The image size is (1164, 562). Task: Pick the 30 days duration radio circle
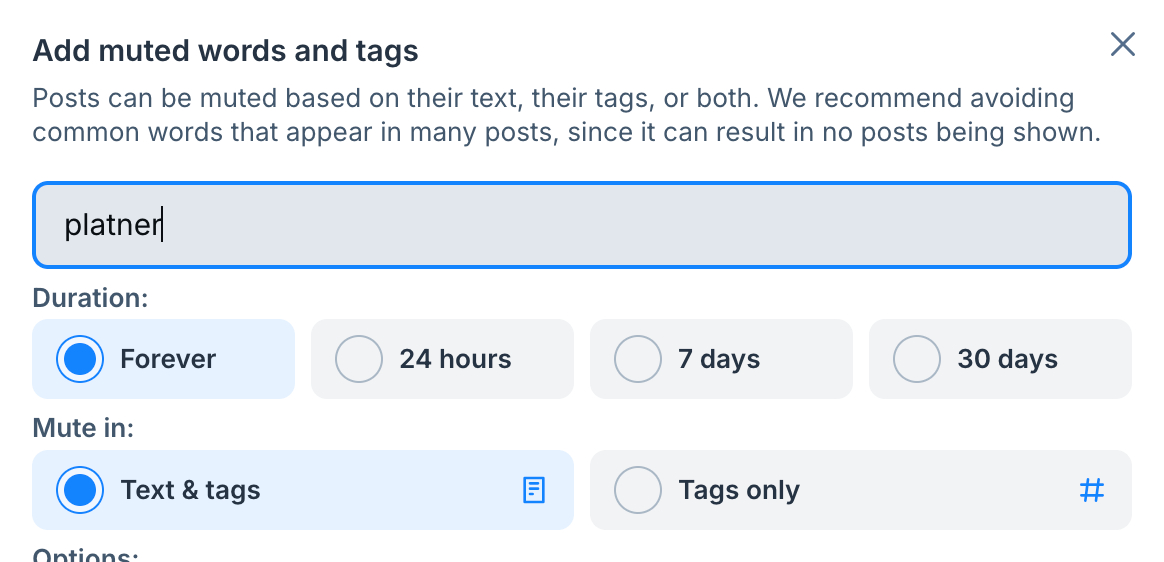916,359
